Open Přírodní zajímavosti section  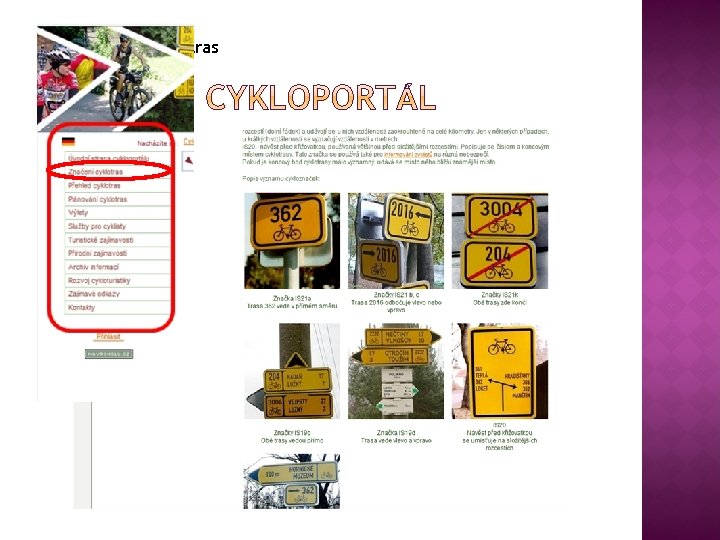(117, 253)
